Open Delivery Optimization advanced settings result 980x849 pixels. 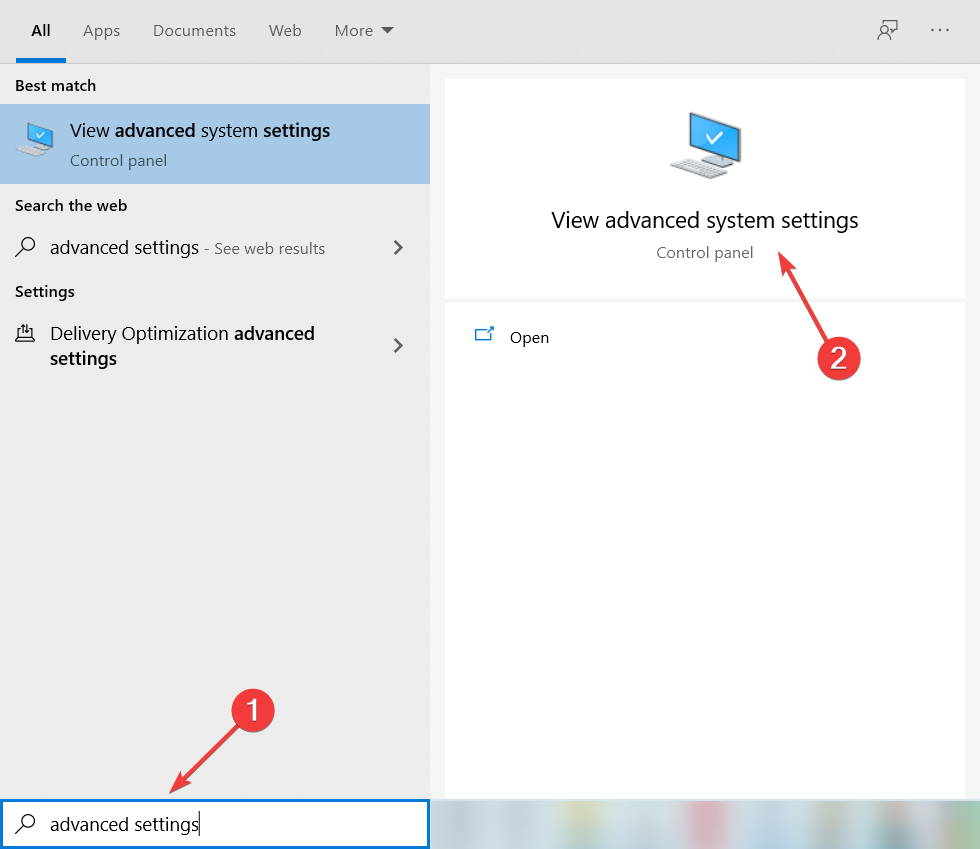click(215, 346)
